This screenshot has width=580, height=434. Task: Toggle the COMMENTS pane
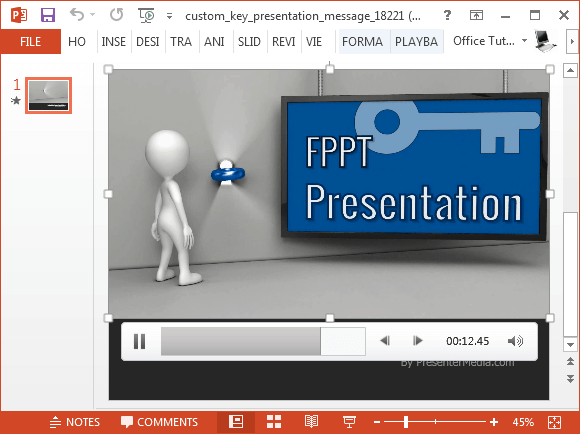click(159, 422)
